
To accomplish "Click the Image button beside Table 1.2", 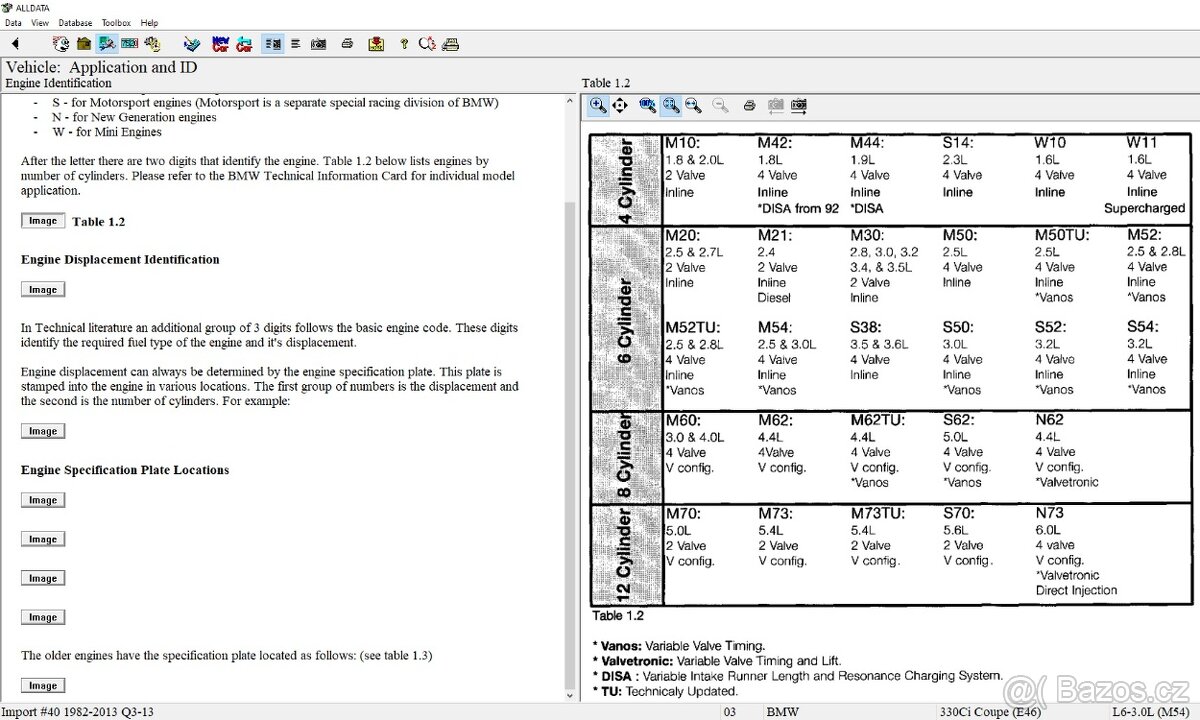I will (43, 220).
